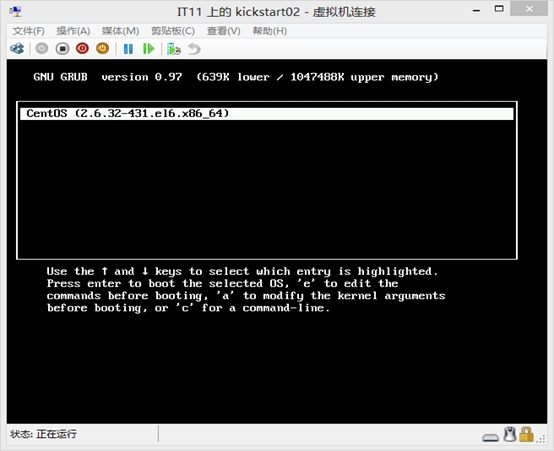Image resolution: width=554 pixels, height=451 pixels.
Task: Open the 媒体(M) menu
Action: [120, 31]
